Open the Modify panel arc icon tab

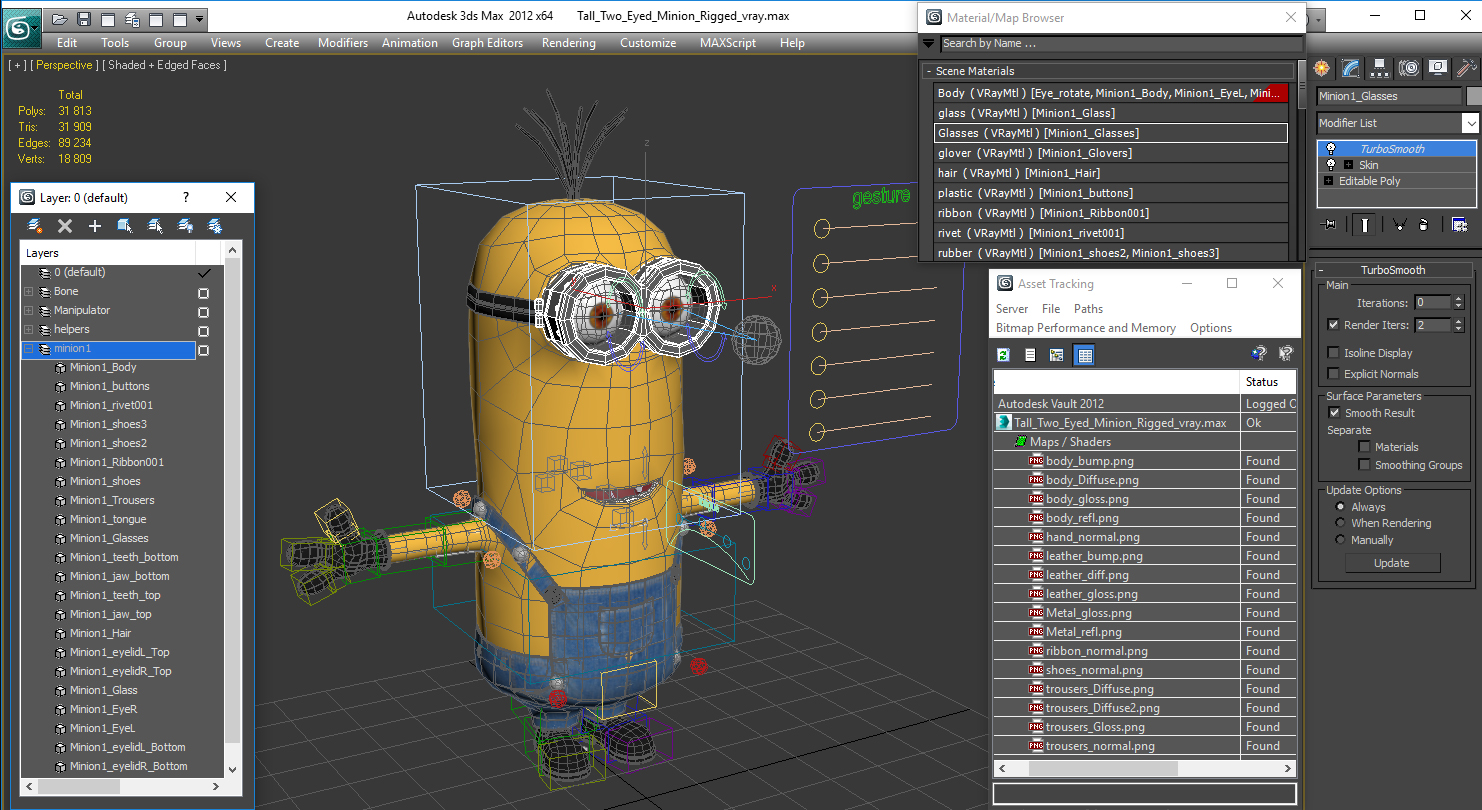click(1351, 68)
